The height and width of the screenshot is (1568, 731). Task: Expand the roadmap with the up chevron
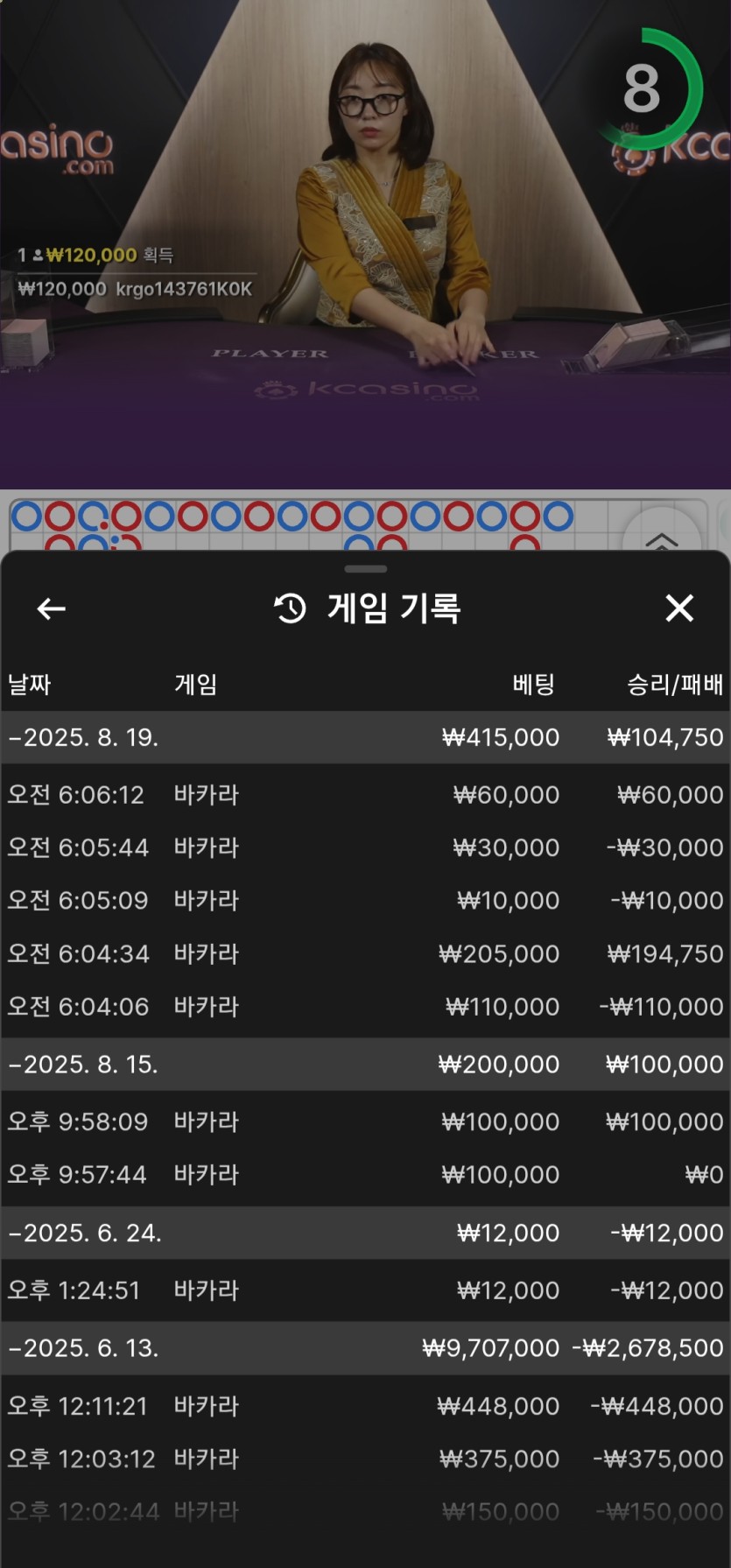(662, 538)
